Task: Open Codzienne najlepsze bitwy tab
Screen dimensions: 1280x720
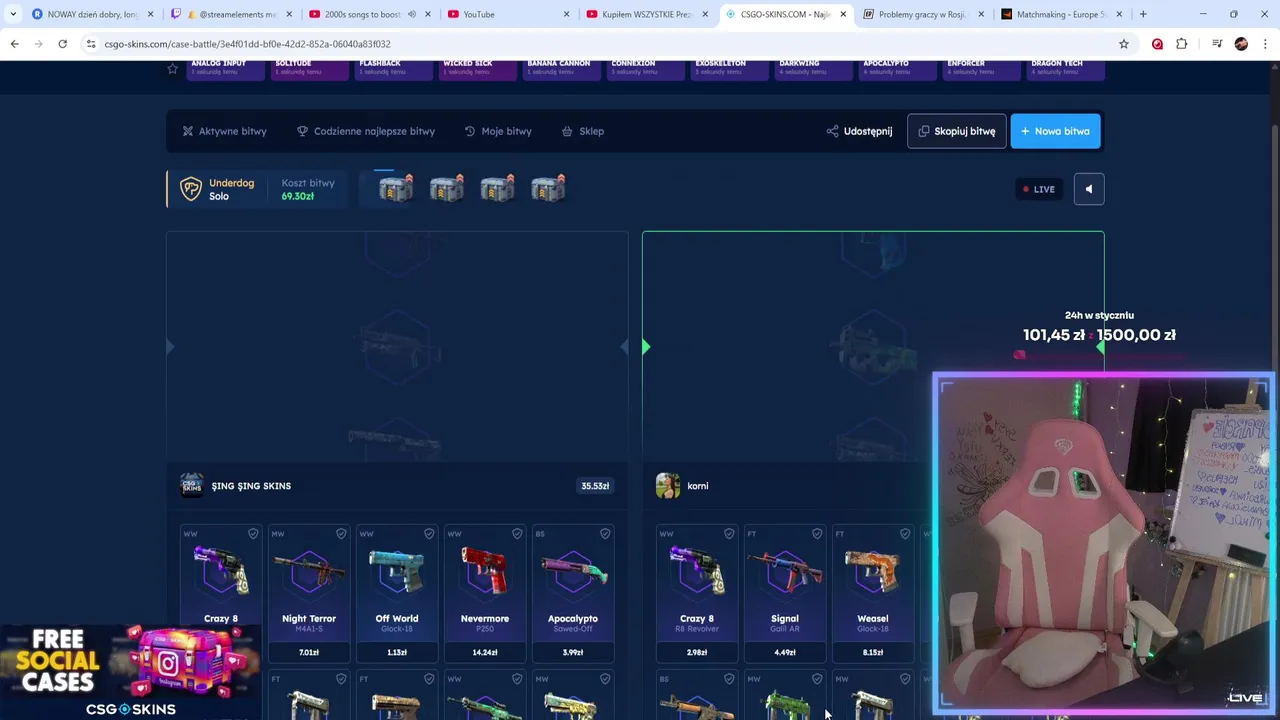Action: [366, 131]
